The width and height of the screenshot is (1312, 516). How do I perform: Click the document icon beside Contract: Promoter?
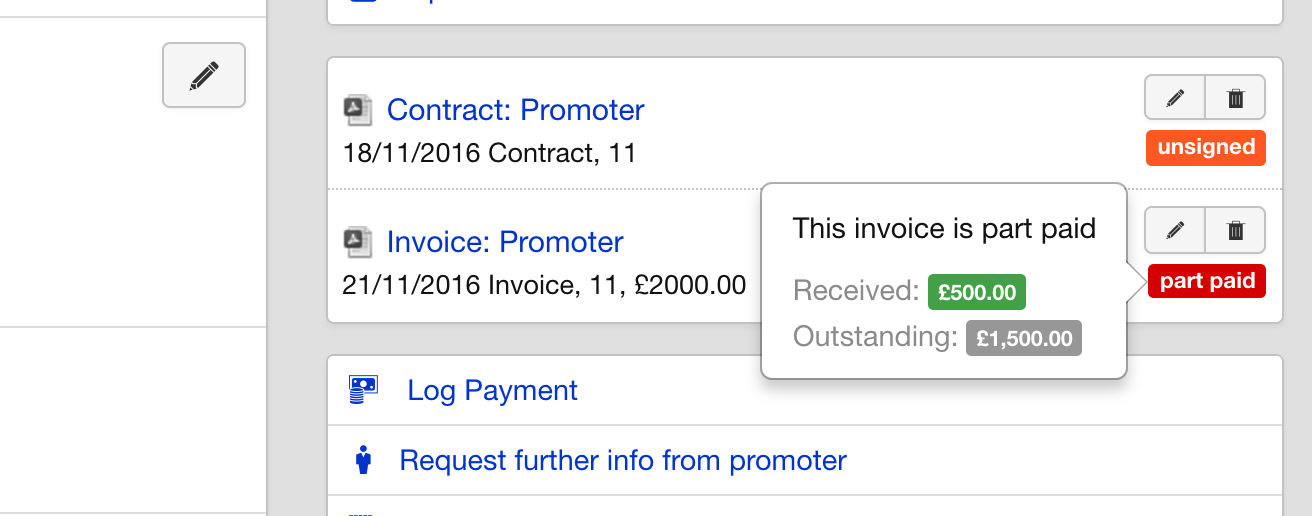pos(358,110)
